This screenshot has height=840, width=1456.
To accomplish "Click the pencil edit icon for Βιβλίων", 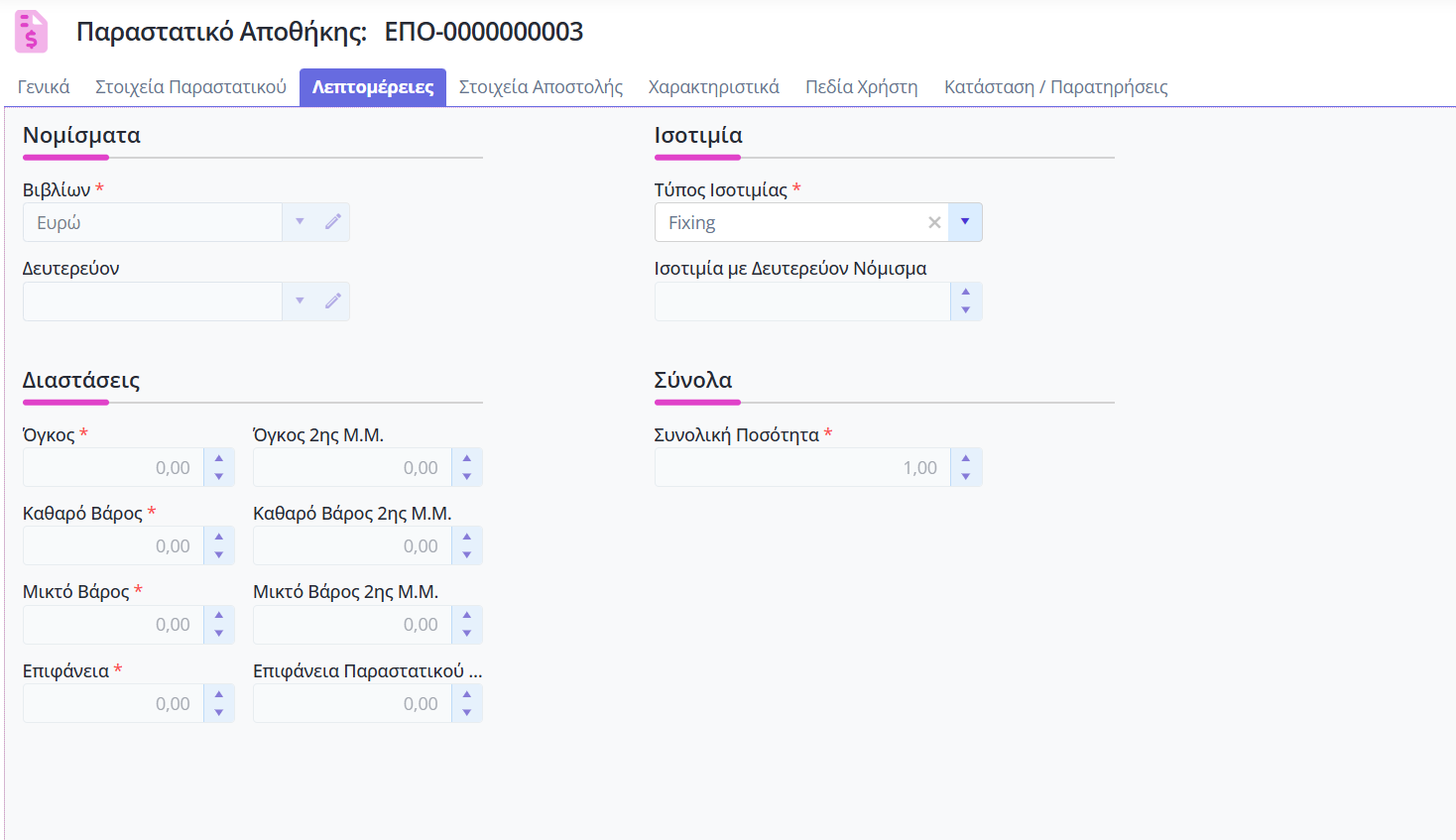I will click(x=333, y=222).
